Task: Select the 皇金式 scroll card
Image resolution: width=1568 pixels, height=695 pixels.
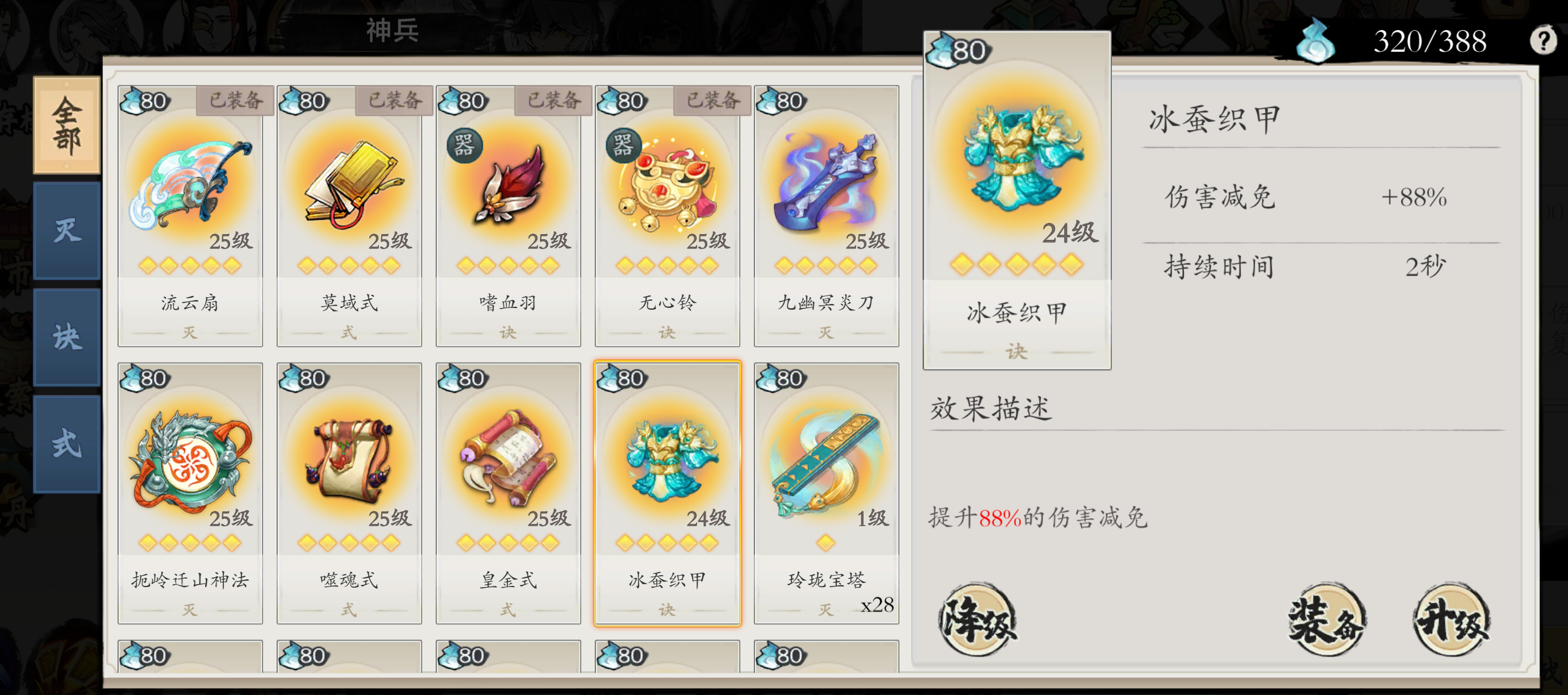Action: 508,493
